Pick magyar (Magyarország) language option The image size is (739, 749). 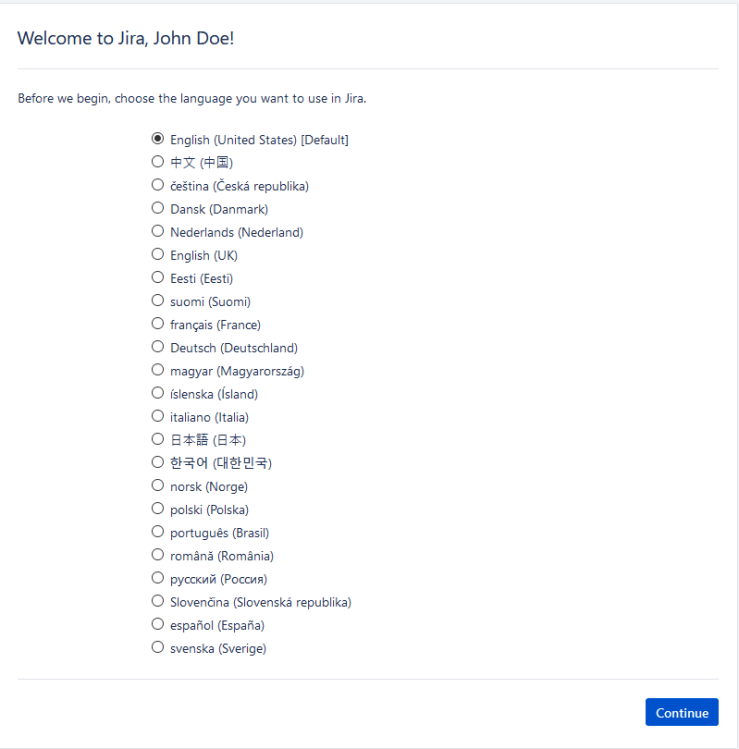coord(157,370)
